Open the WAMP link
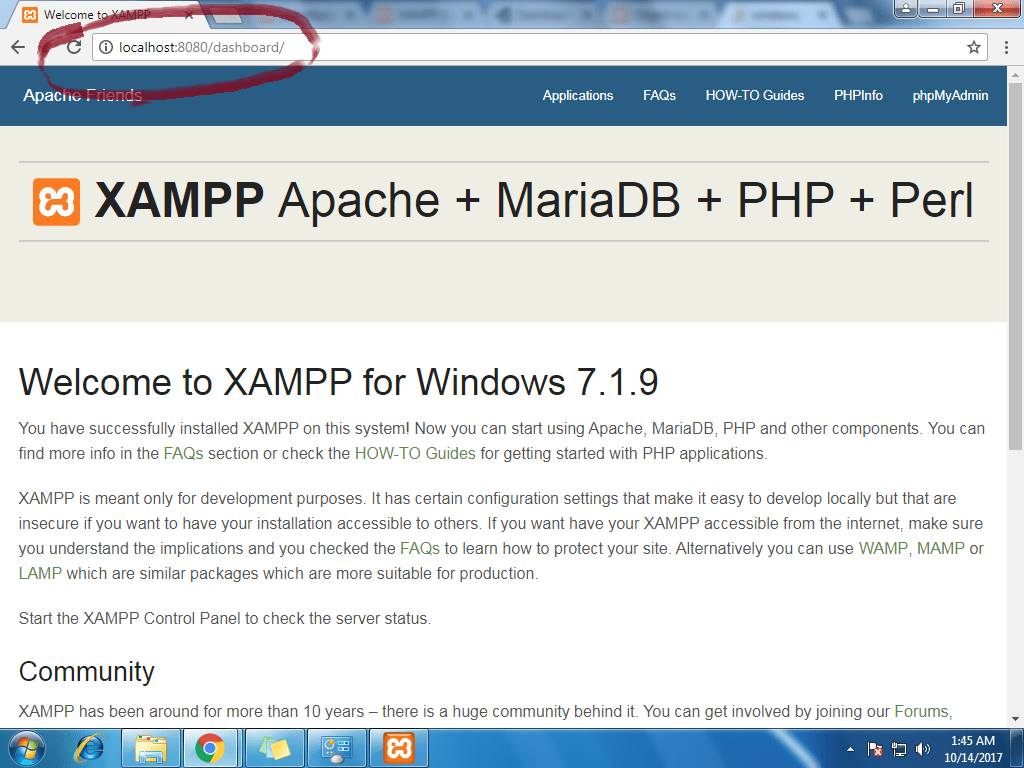The height and width of the screenshot is (768, 1024). (883, 548)
